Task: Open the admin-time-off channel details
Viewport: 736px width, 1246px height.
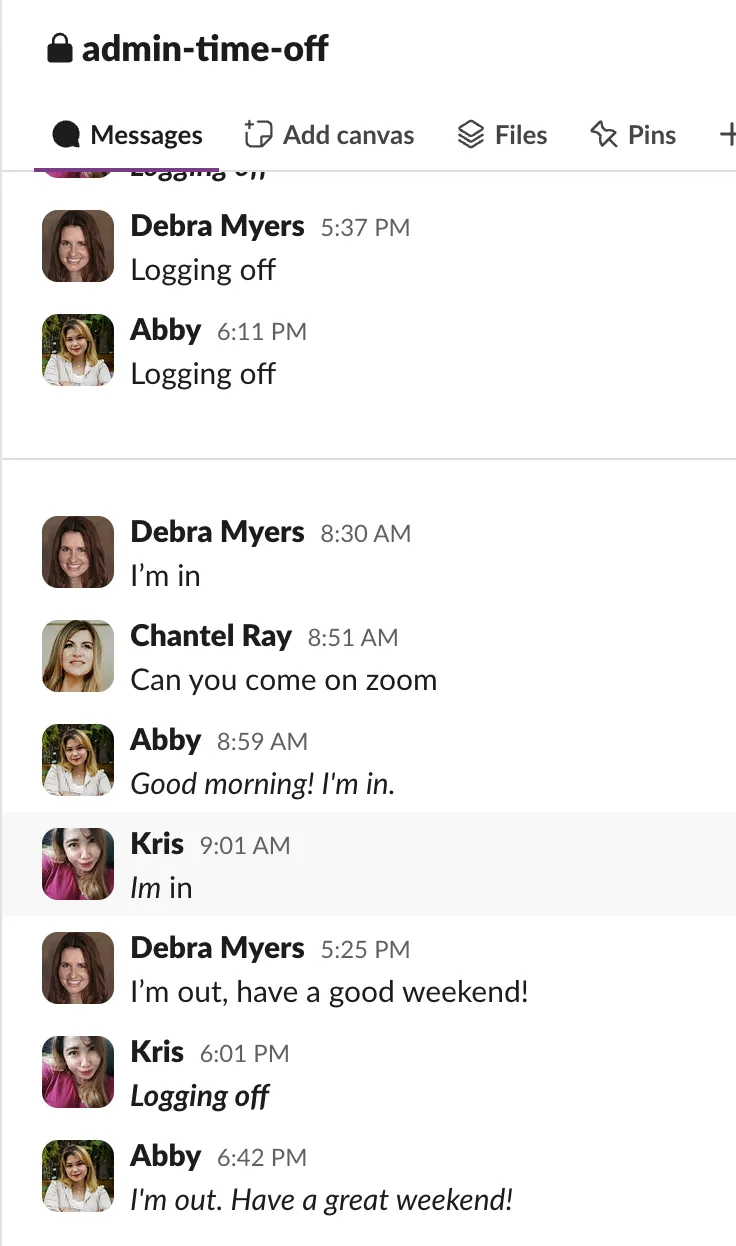Action: click(x=205, y=49)
